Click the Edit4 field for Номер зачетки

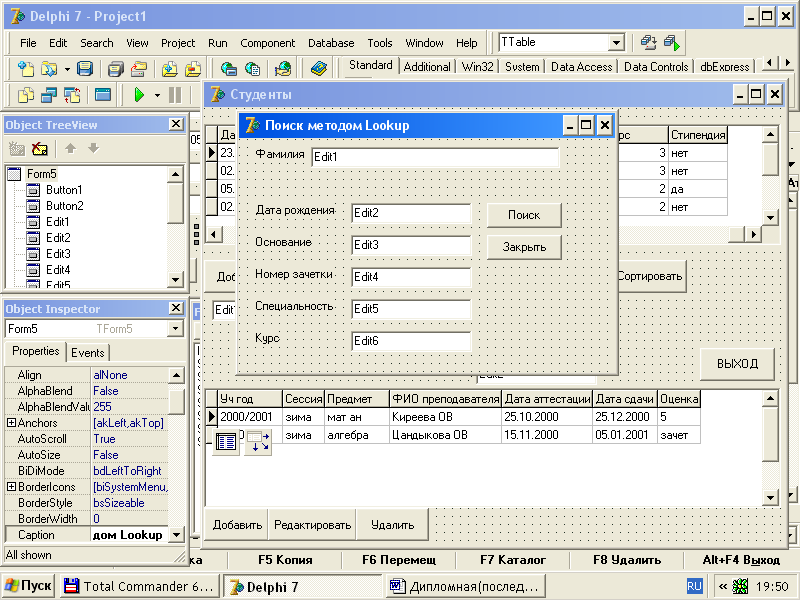tap(411, 277)
